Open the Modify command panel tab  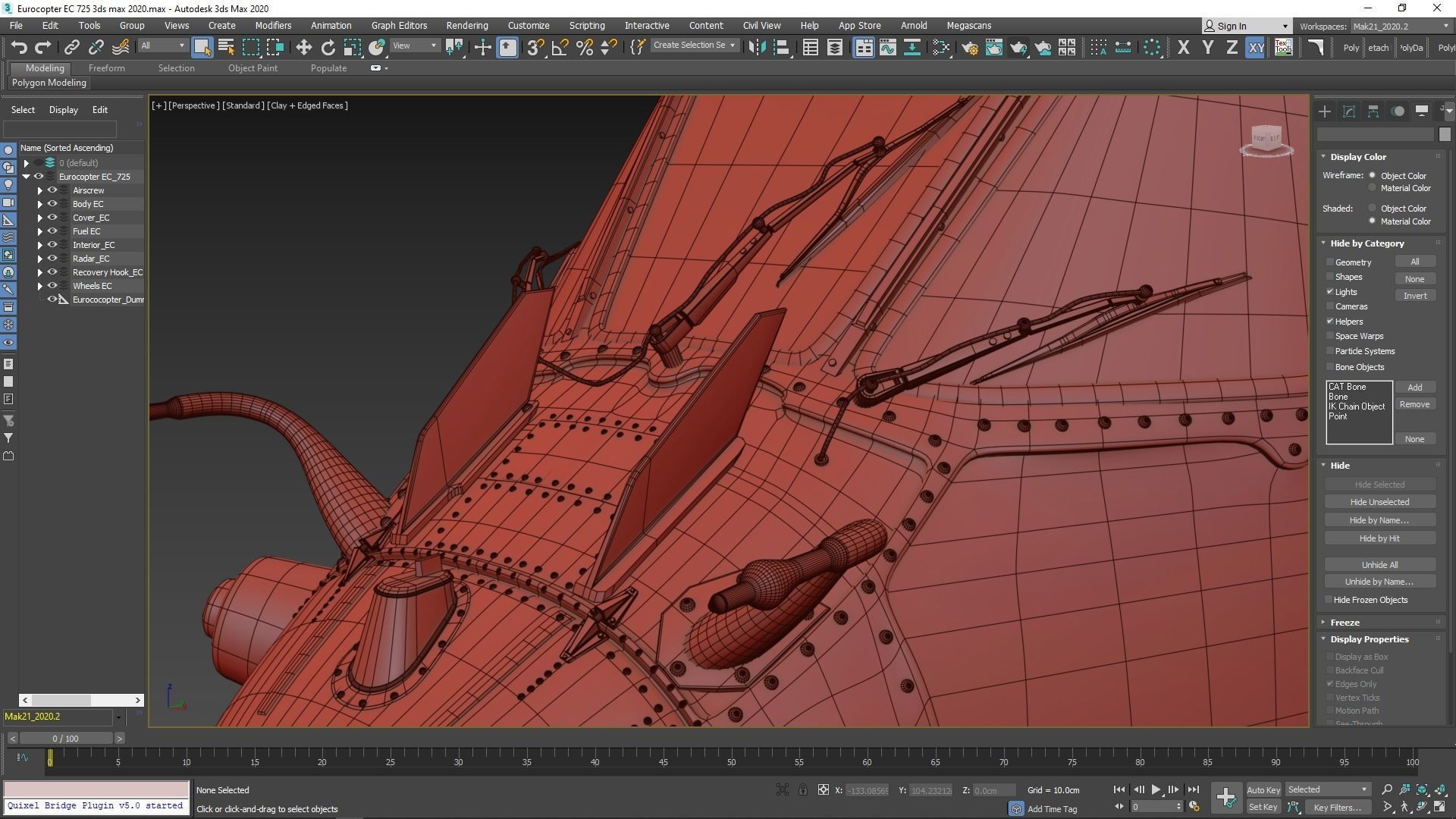coord(1348,111)
